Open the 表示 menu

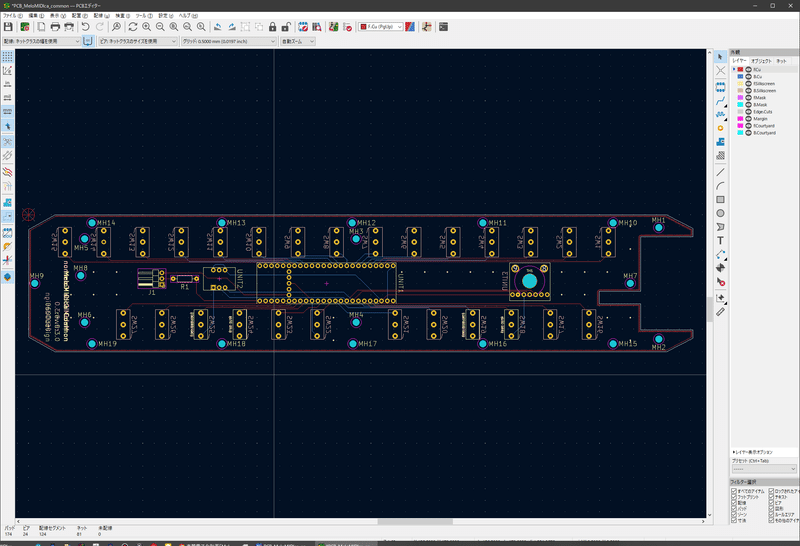click(58, 16)
